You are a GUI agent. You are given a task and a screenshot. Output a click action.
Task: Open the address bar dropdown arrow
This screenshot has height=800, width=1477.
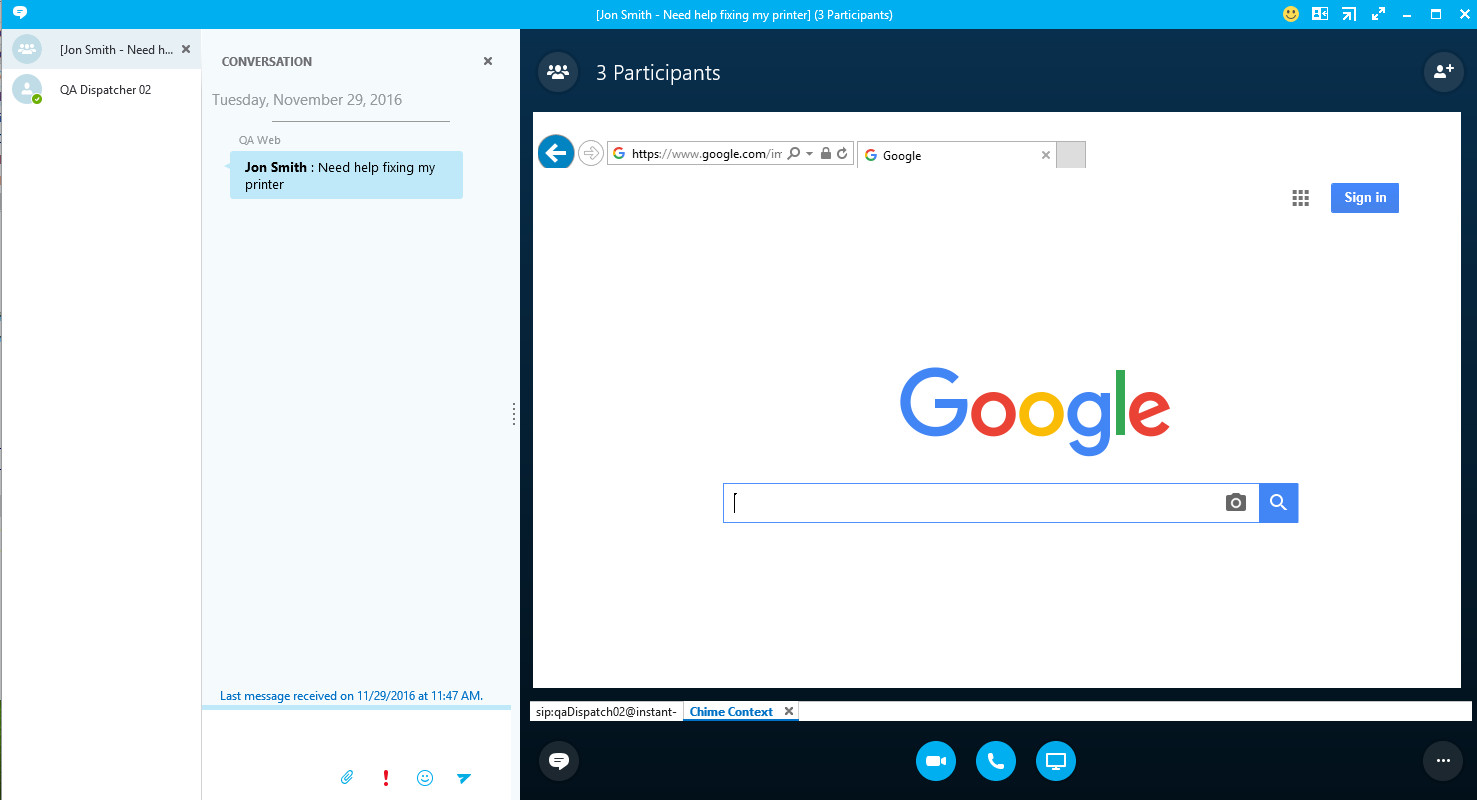pyautogui.click(x=809, y=154)
